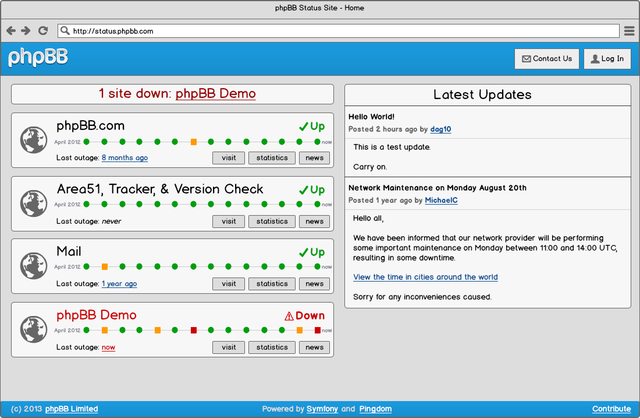The width and height of the screenshot is (640, 418).
Task: Click first orange marker on phpBB Demo timeline
Action: [x=104, y=330]
